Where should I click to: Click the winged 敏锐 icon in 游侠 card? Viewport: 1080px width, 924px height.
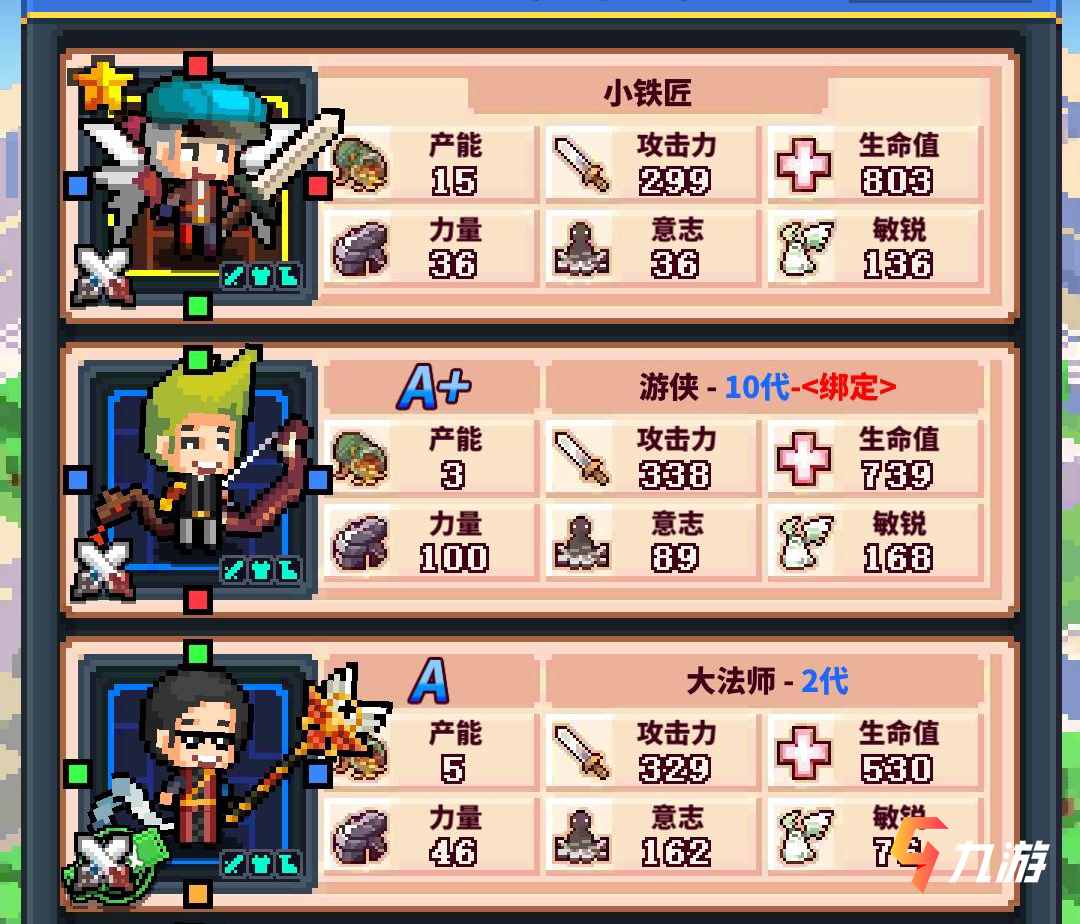pyautogui.click(x=804, y=543)
